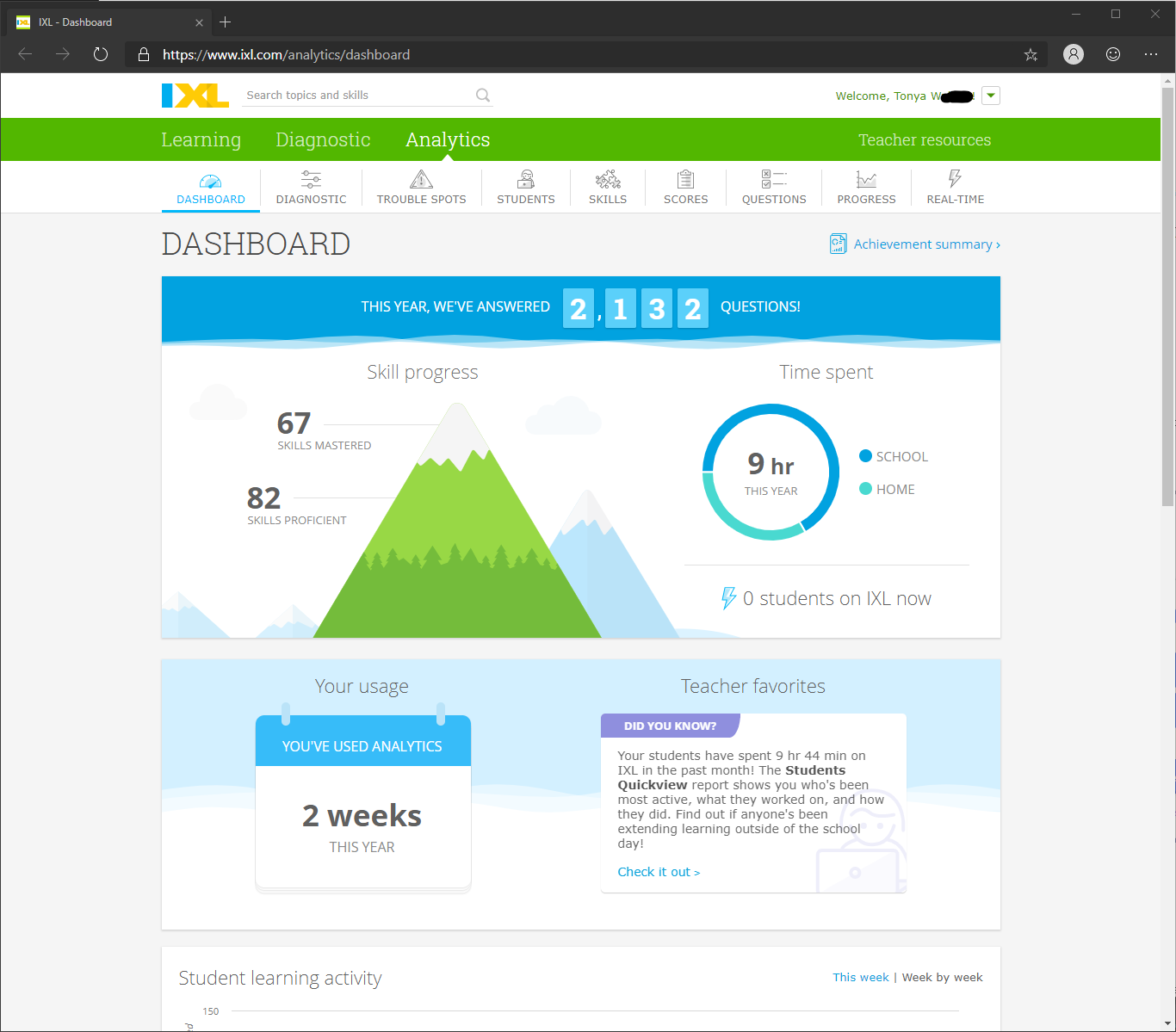Select the Analytics main tab
Image resolution: width=1176 pixels, height=1032 pixels.
point(448,139)
